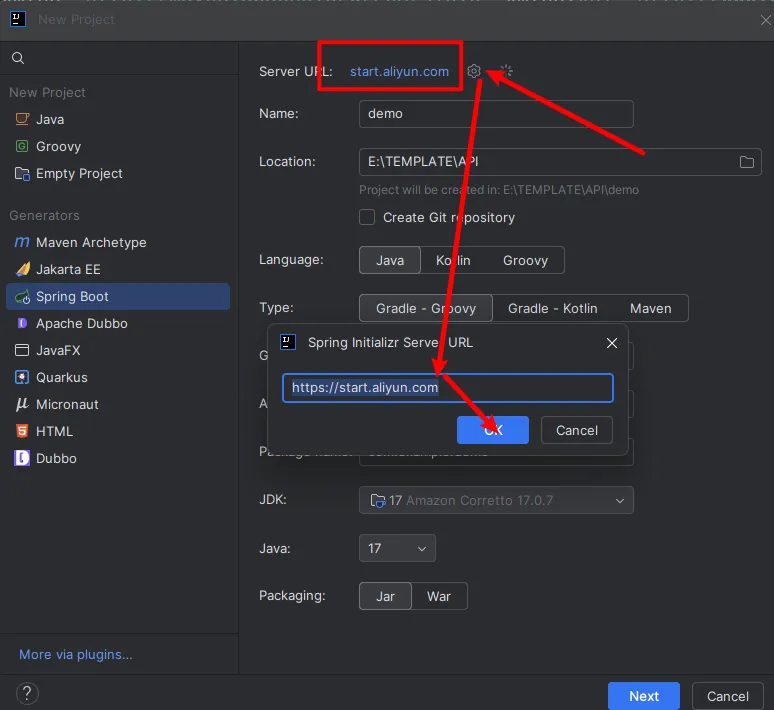Image resolution: width=774 pixels, height=710 pixels.
Task: Select JavaFX in the generators list
Action: 61,350
